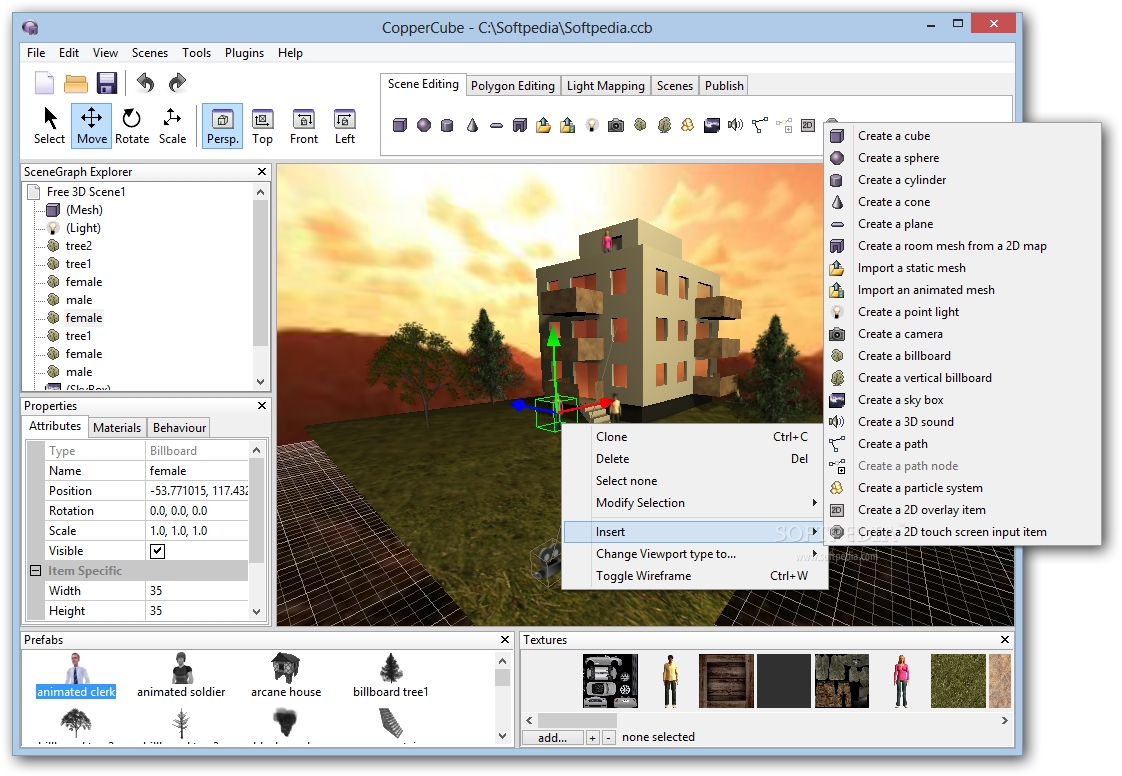1122x776 pixels.
Task: Click the sky box toolbar icon
Action: pos(712,125)
